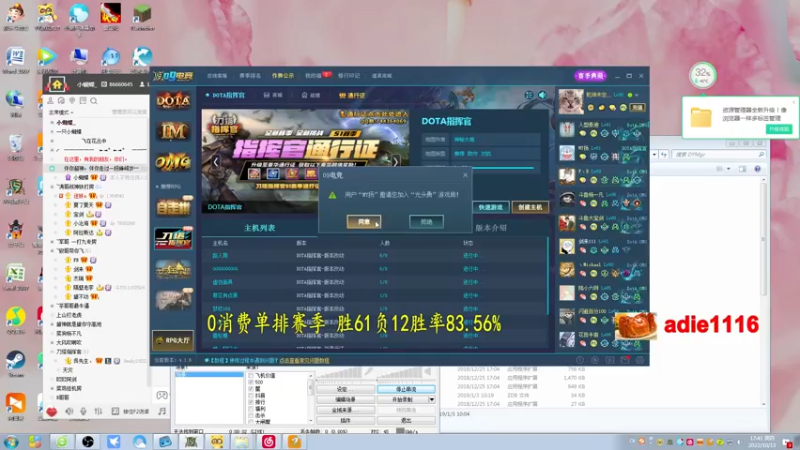Screen dimensions: 800x450
Task: Toggle the 福利 source checkbox
Action: pos(251,409)
